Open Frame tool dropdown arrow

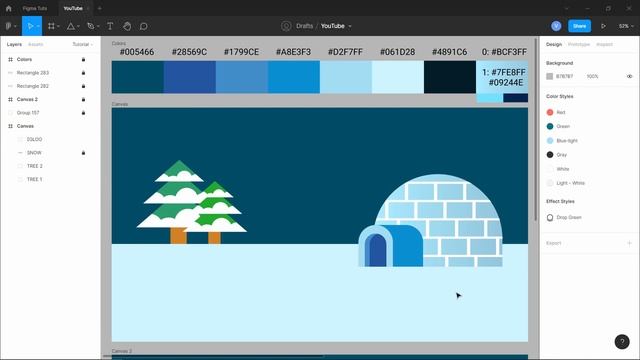point(58,27)
